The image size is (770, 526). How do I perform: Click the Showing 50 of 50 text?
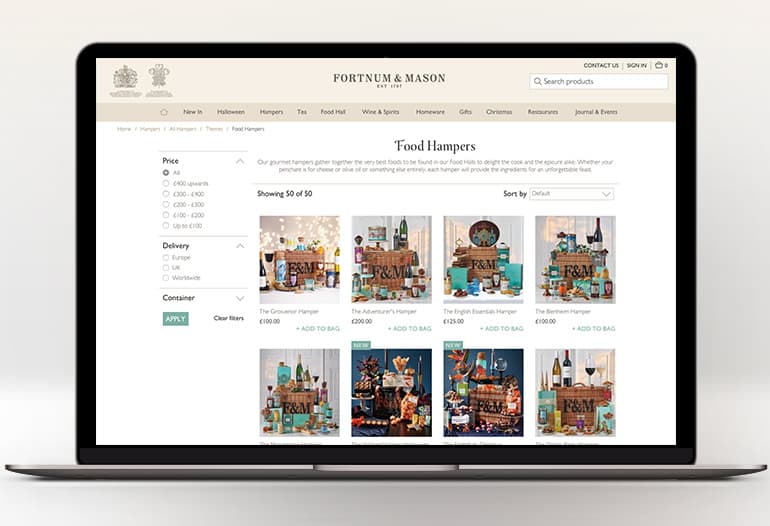tap(284, 194)
